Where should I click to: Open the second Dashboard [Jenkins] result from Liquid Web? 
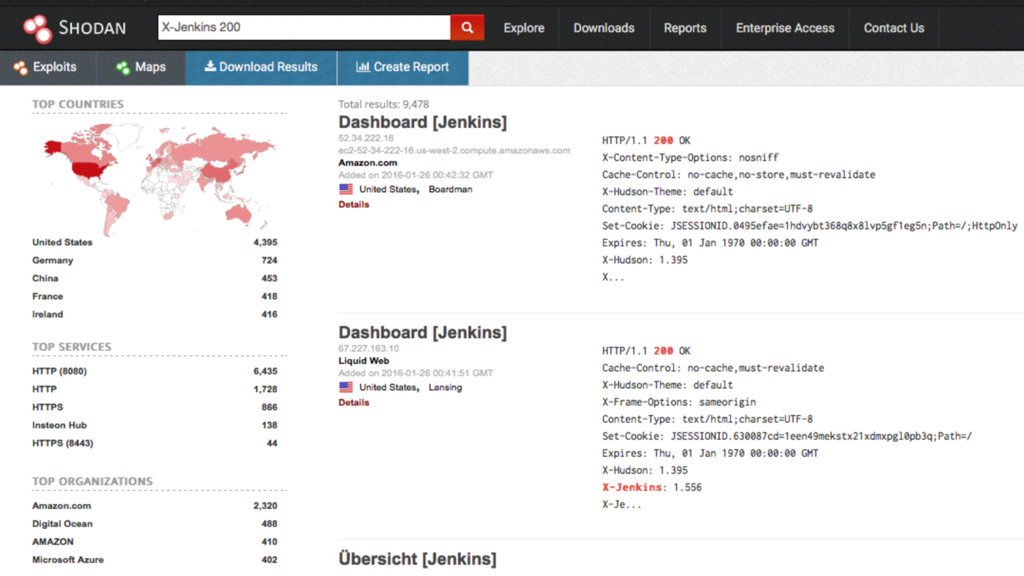[423, 332]
